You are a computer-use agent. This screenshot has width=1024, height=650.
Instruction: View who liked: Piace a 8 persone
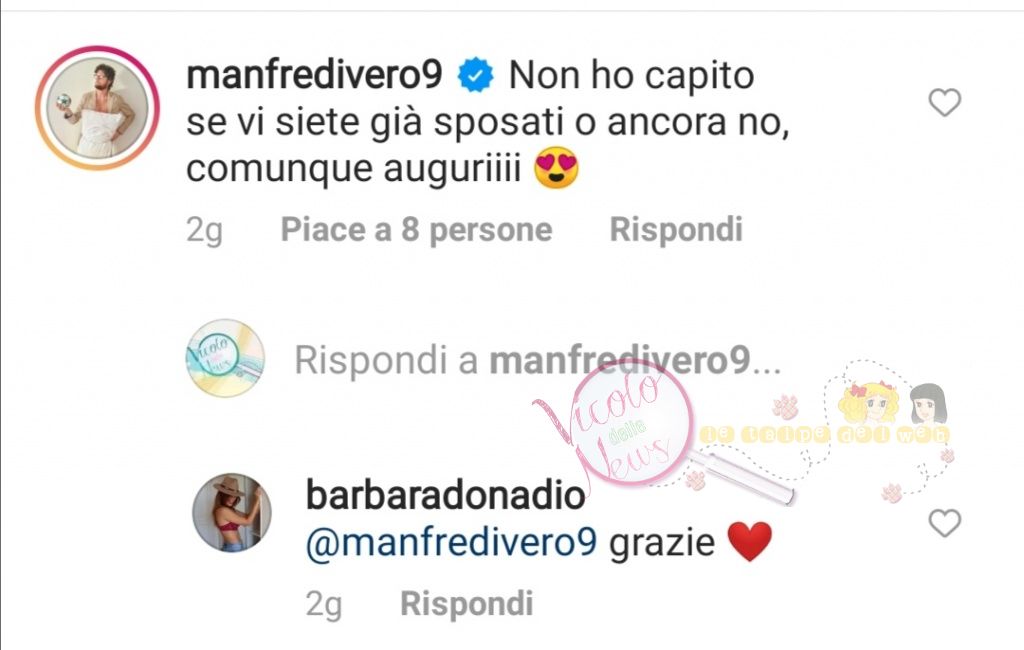[x=417, y=229]
